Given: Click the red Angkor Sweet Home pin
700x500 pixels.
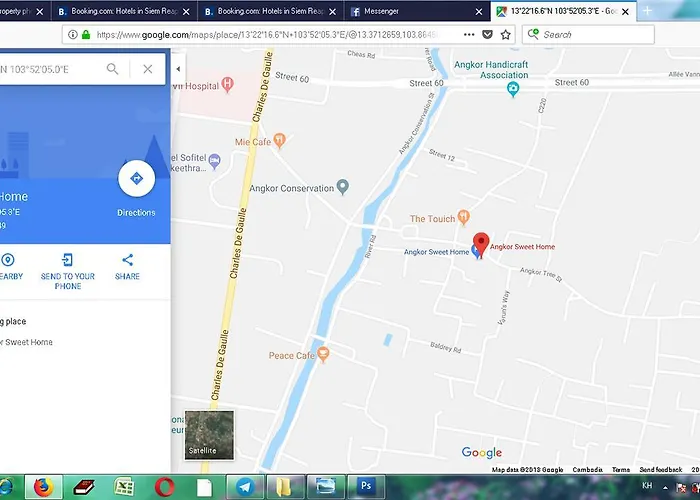Looking at the screenshot, I should point(481,244).
